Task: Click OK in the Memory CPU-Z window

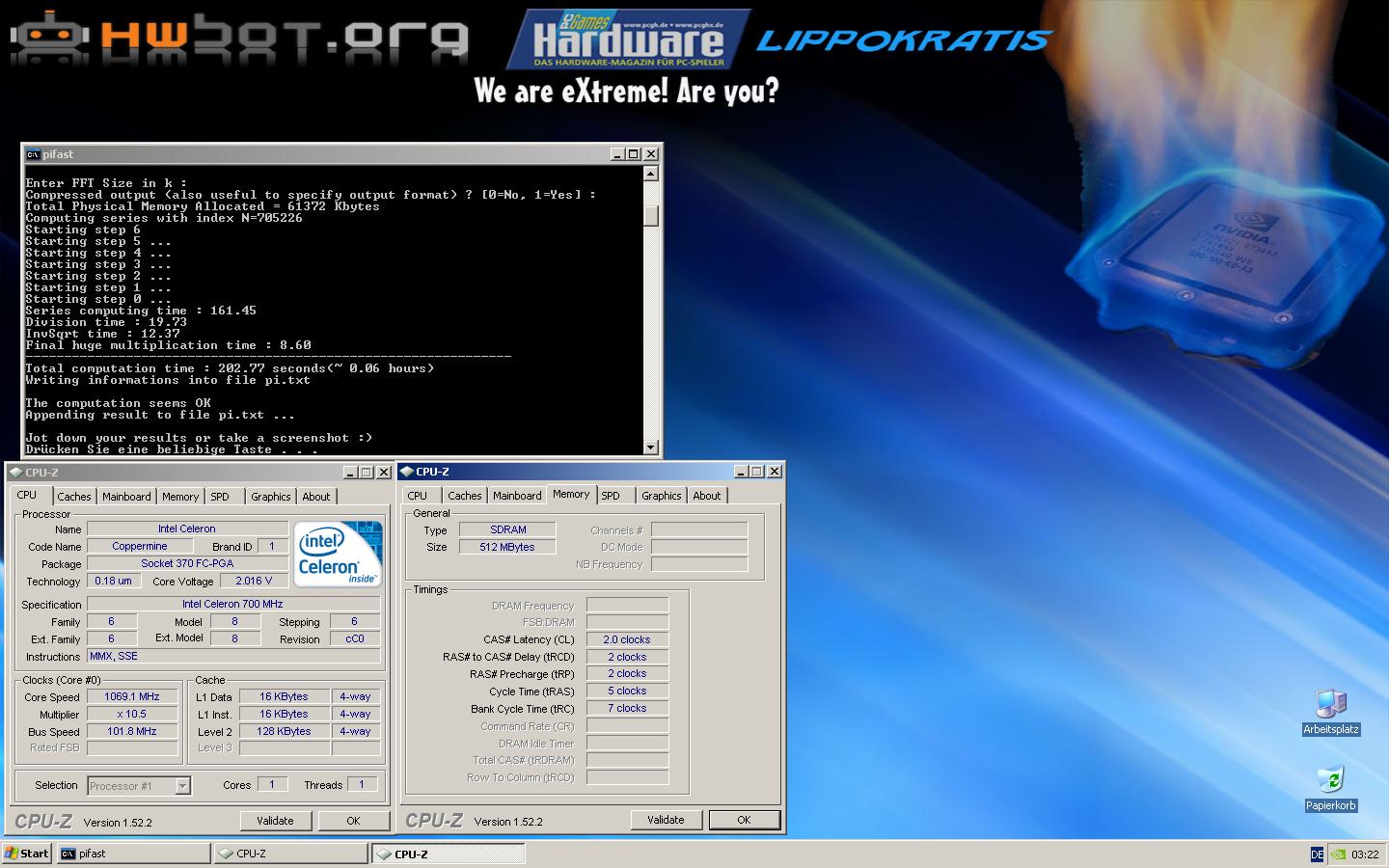Action: click(x=744, y=820)
